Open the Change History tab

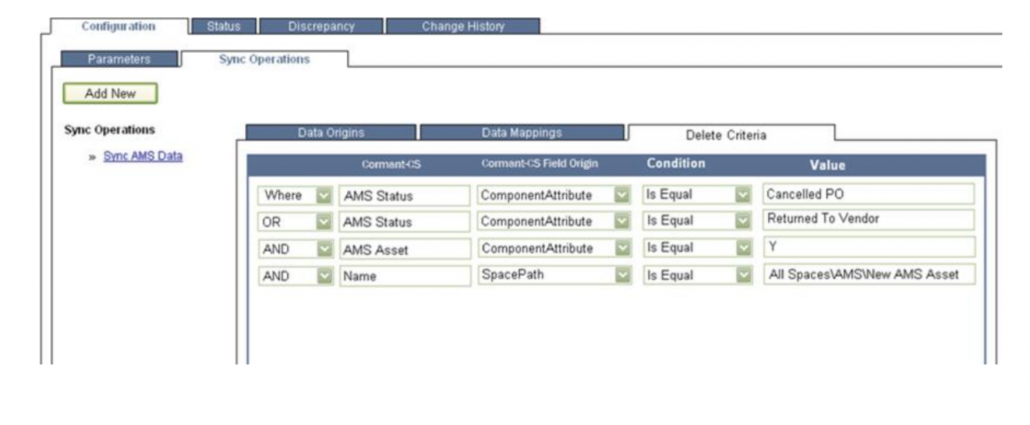pyautogui.click(x=462, y=26)
